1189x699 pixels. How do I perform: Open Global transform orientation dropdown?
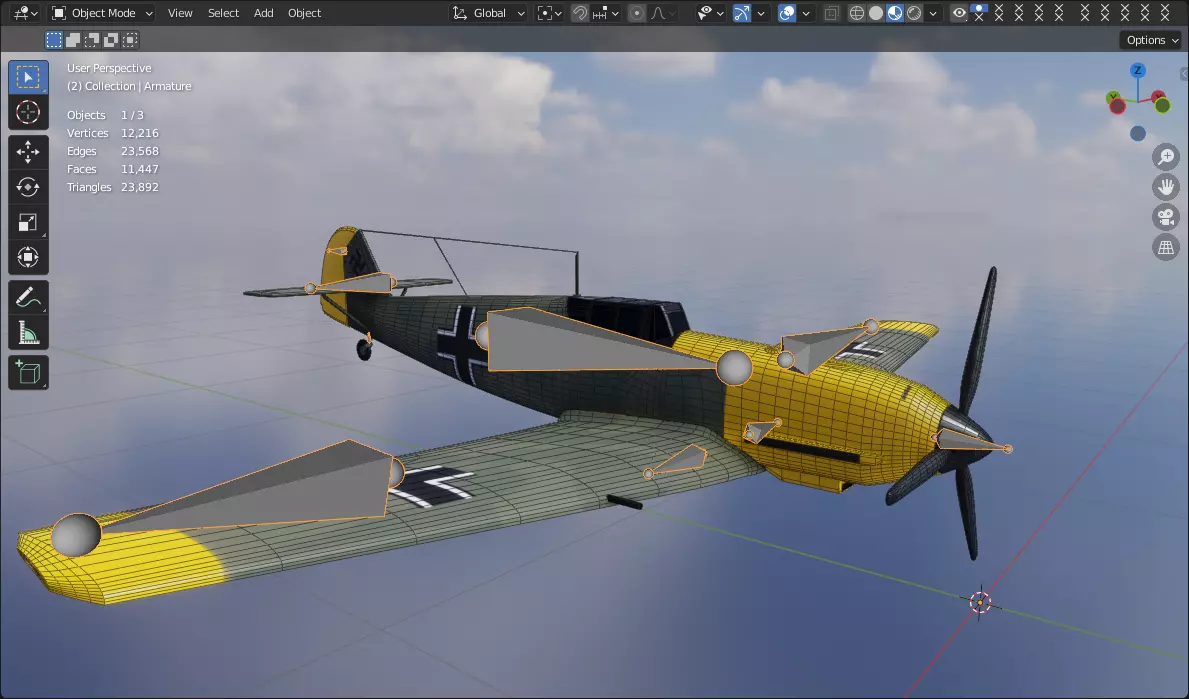click(x=488, y=13)
